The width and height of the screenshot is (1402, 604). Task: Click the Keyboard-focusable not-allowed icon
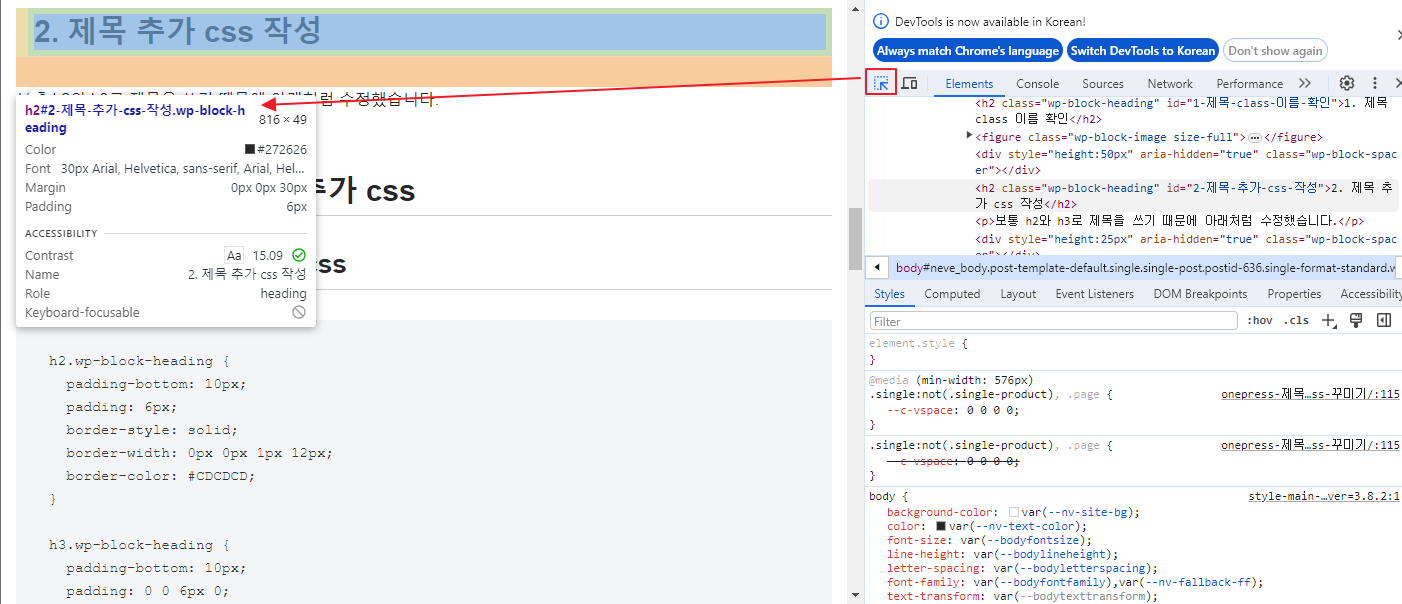[x=299, y=312]
